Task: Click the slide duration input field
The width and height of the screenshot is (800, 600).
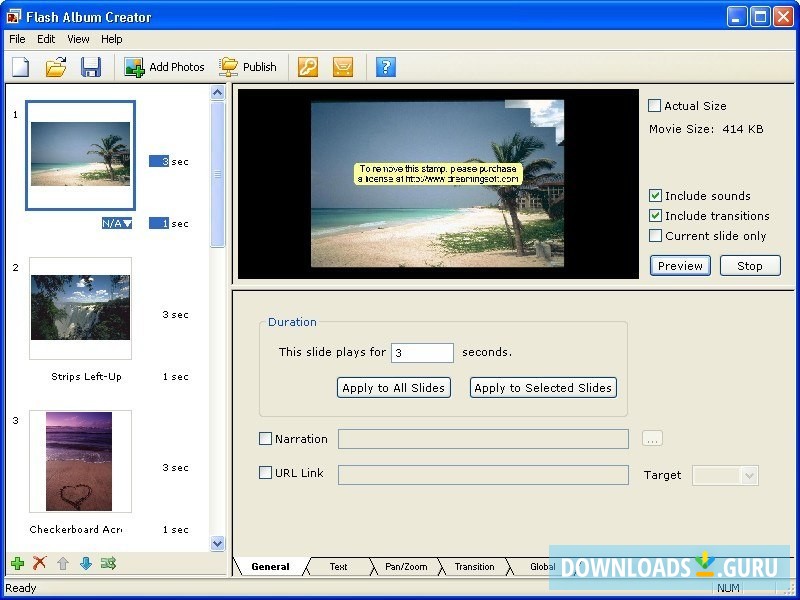Action: pos(422,352)
